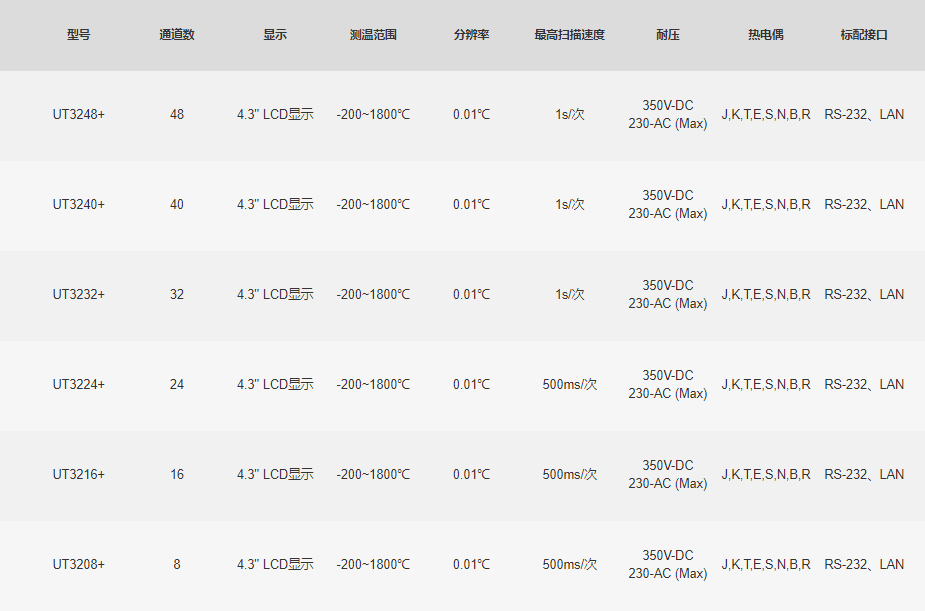The height and width of the screenshot is (611, 925).
Task: Select the UT3232+ model name
Action: coord(78,295)
